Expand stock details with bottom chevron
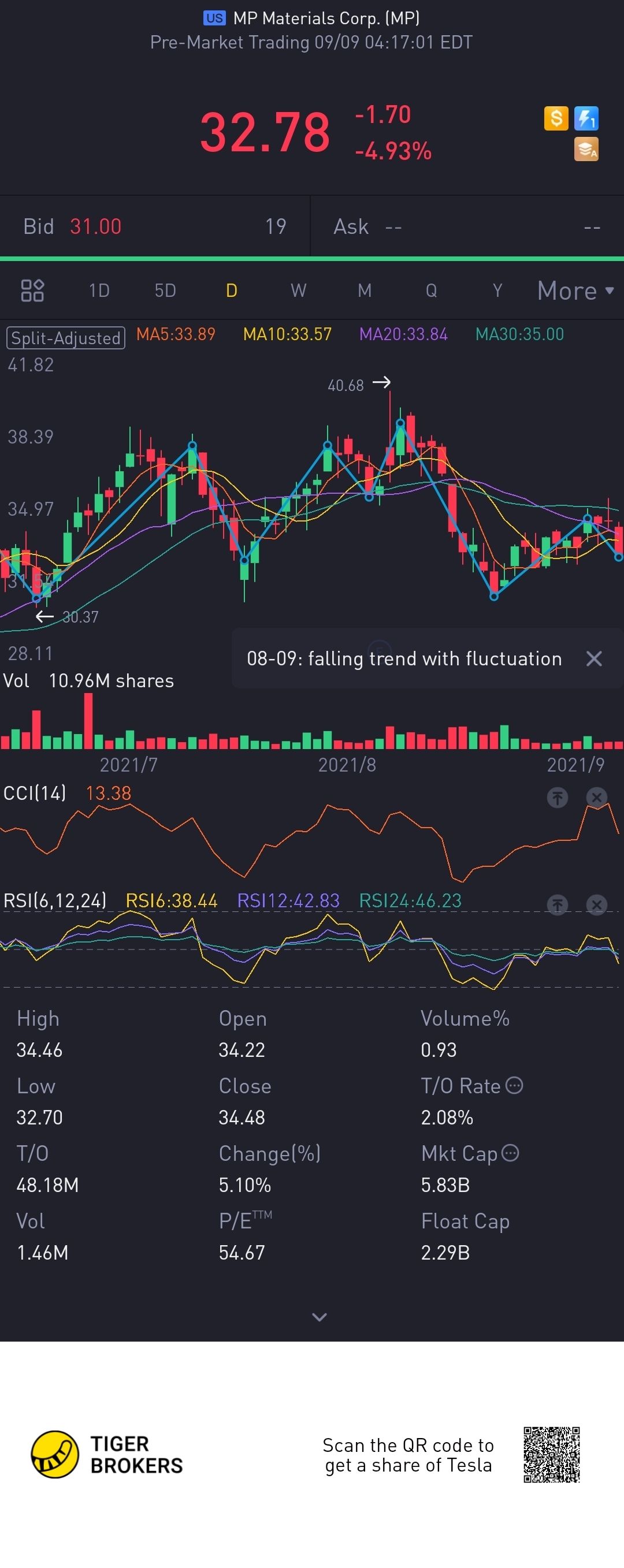The height and width of the screenshot is (1568, 624). click(x=320, y=1317)
